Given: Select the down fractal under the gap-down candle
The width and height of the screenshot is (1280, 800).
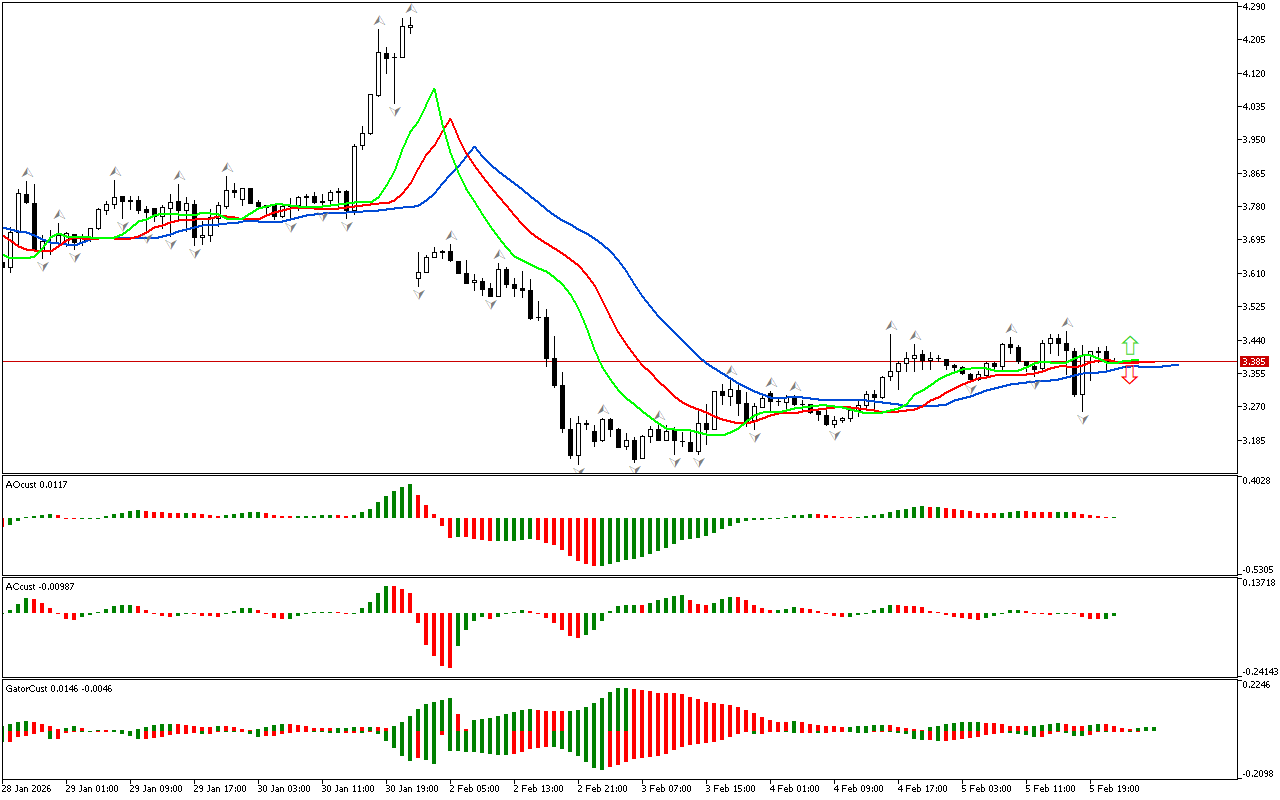Looking at the screenshot, I should pos(418,293).
